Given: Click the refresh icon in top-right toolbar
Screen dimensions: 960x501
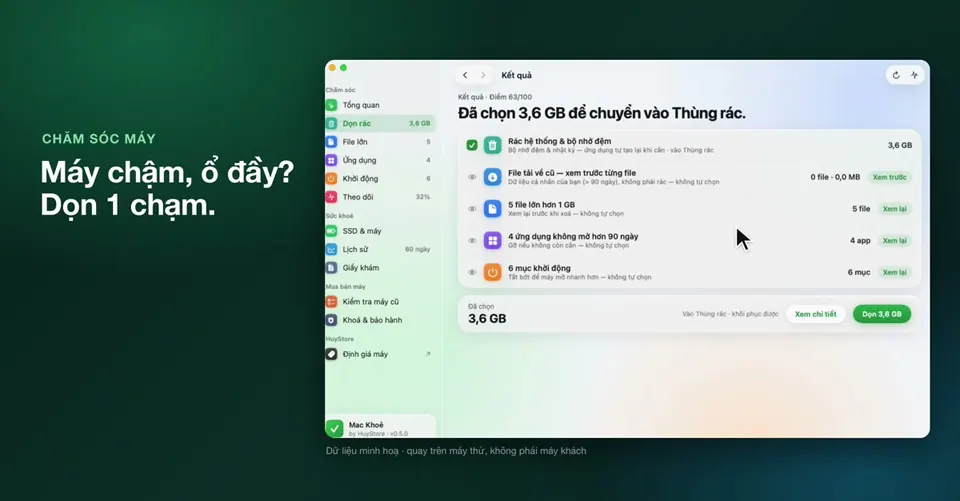Looking at the screenshot, I should pyautogui.click(x=896, y=75).
